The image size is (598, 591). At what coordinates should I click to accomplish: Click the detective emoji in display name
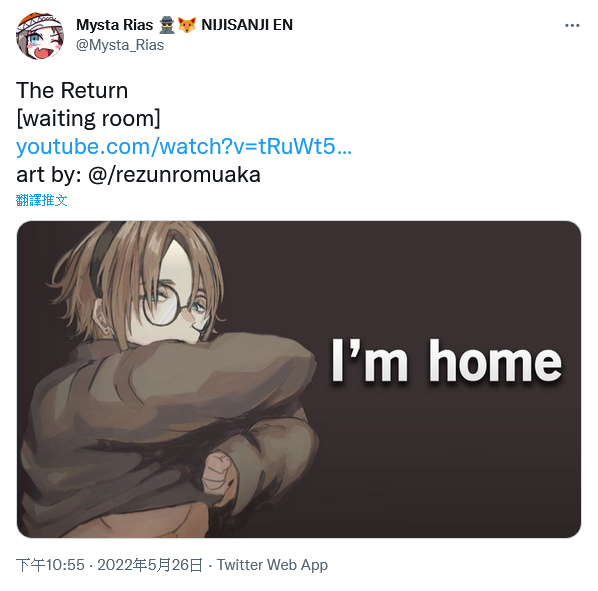point(167,25)
